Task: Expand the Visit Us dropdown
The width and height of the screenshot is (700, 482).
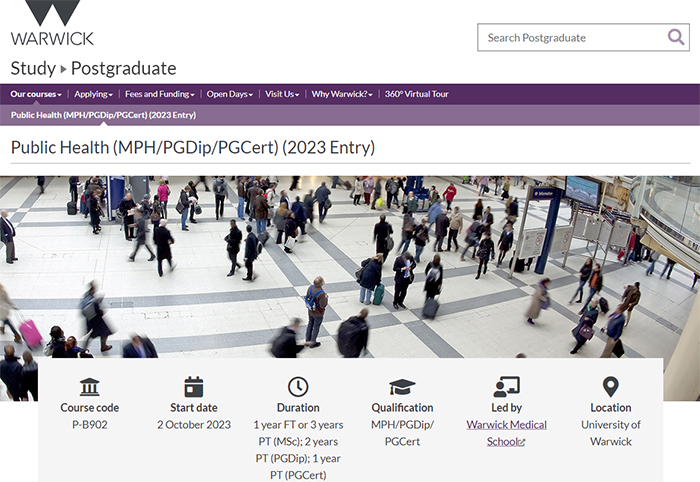Action: [x=282, y=94]
